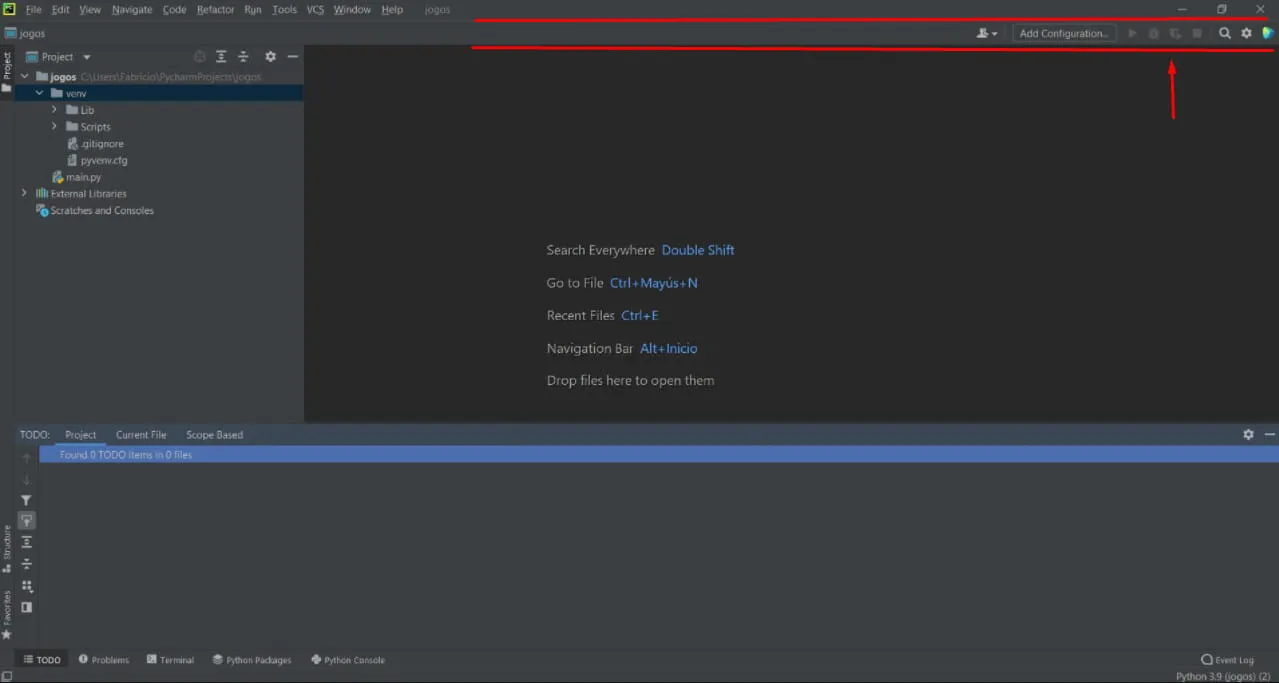Expand the Lib folder
This screenshot has height=683, width=1279.
click(x=55, y=110)
